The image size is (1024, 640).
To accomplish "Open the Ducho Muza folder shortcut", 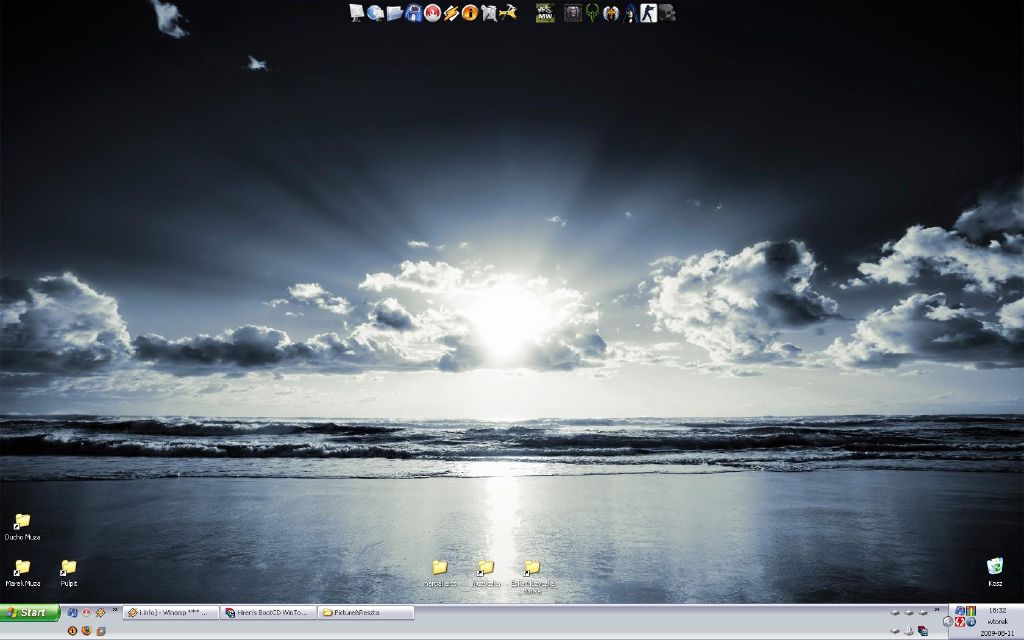I will 22,522.
